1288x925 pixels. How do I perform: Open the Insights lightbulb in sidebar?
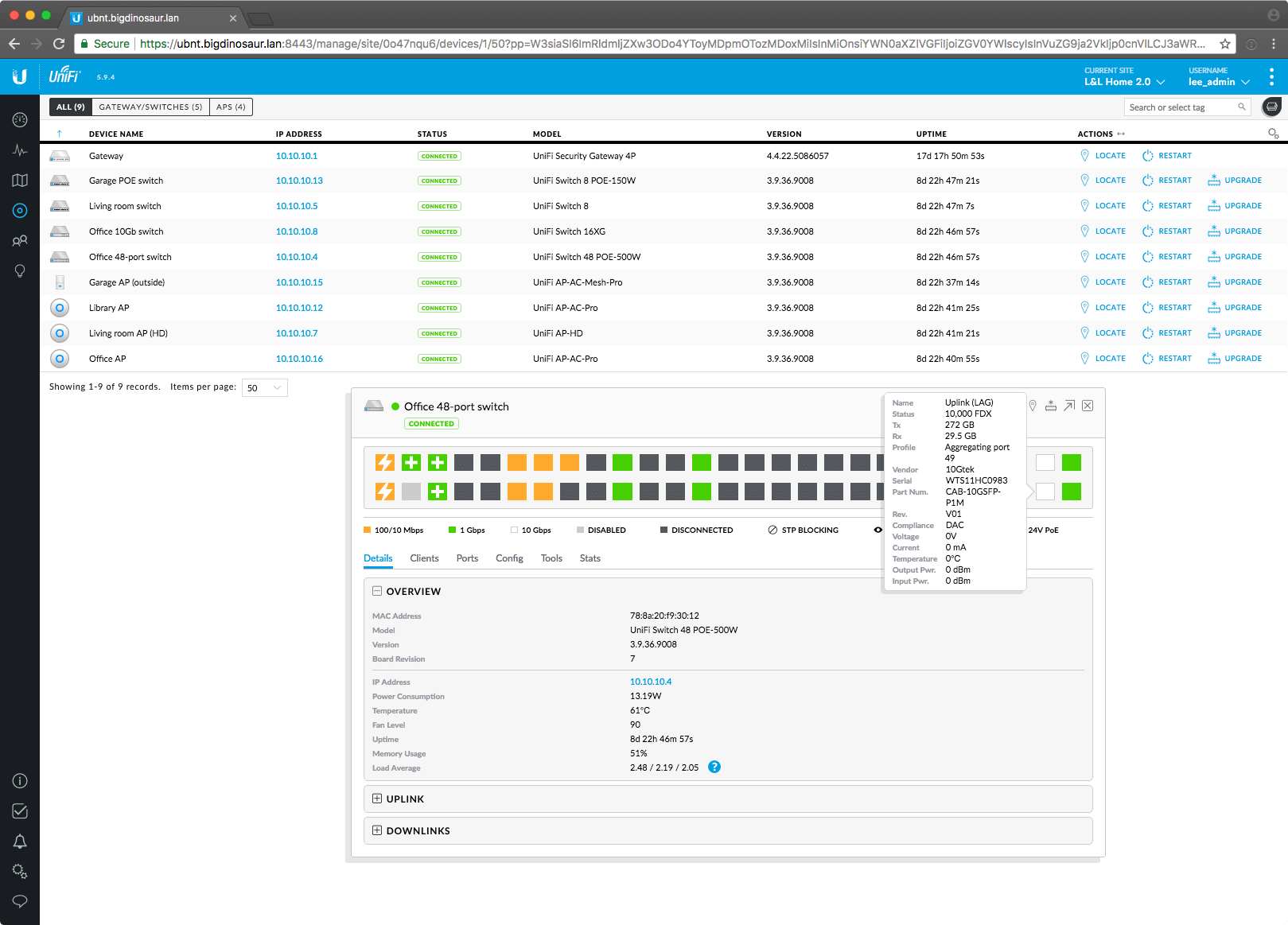[20, 271]
